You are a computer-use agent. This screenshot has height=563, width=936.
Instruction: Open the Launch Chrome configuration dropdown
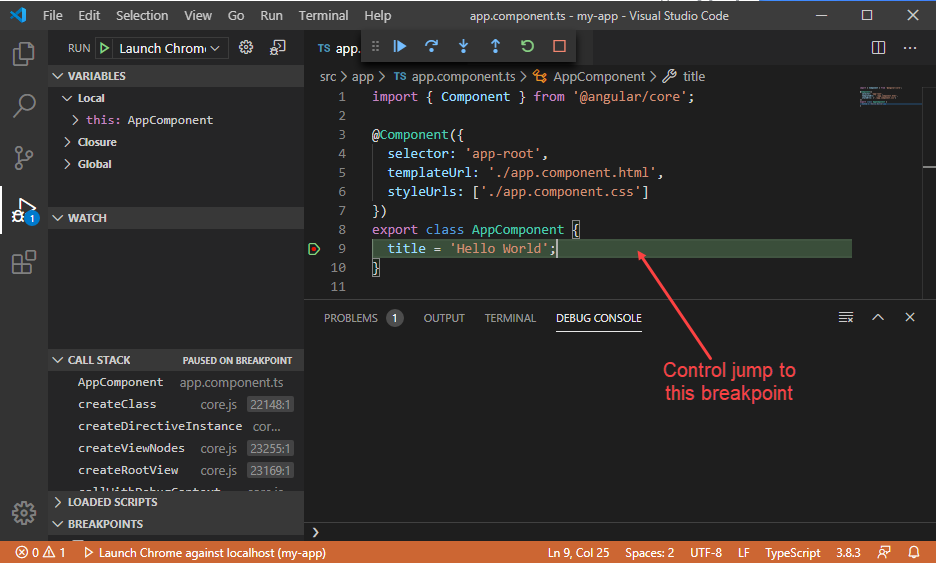point(170,48)
